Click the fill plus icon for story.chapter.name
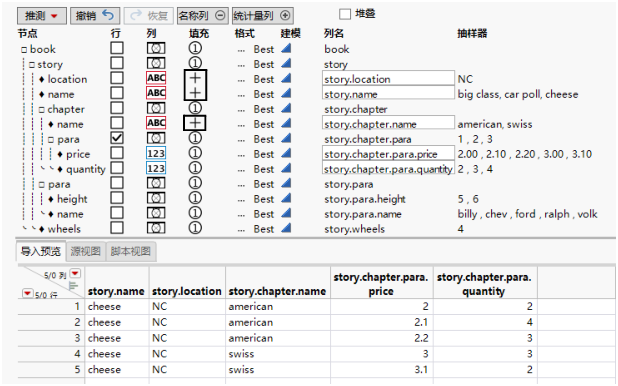The image size is (618, 386). [x=195, y=123]
